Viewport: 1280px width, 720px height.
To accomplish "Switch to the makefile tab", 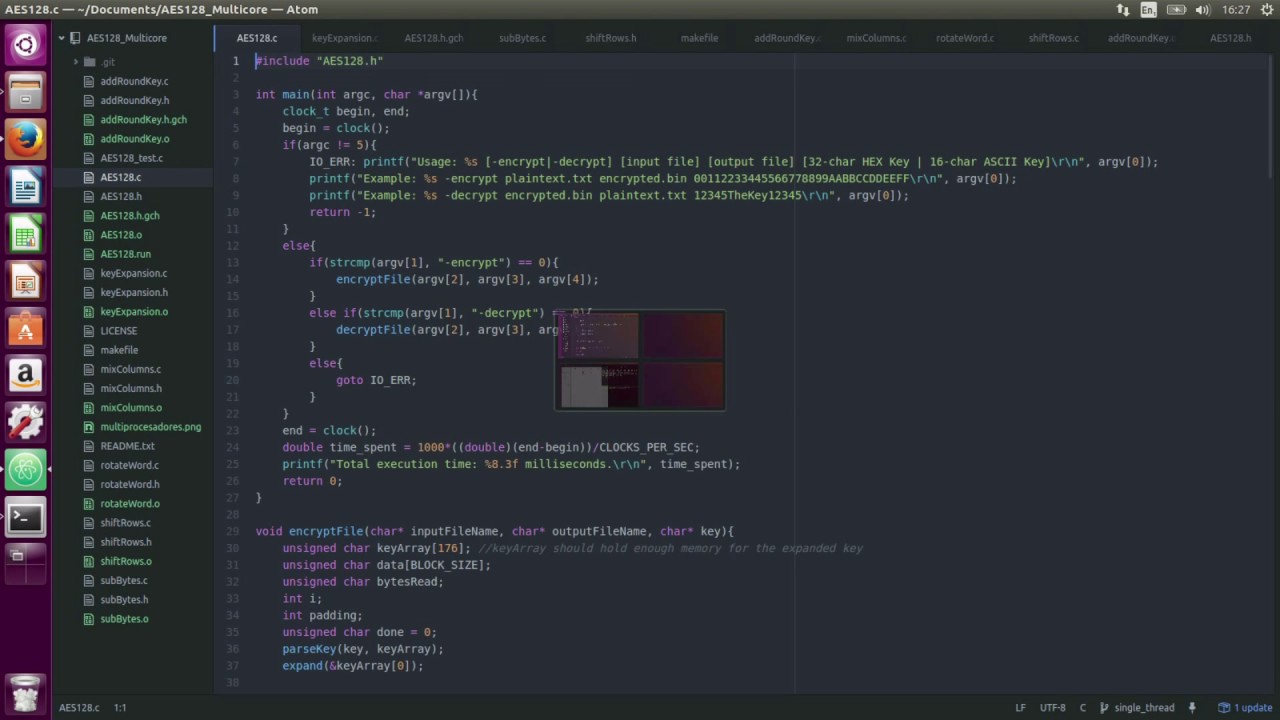I will click(x=699, y=38).
